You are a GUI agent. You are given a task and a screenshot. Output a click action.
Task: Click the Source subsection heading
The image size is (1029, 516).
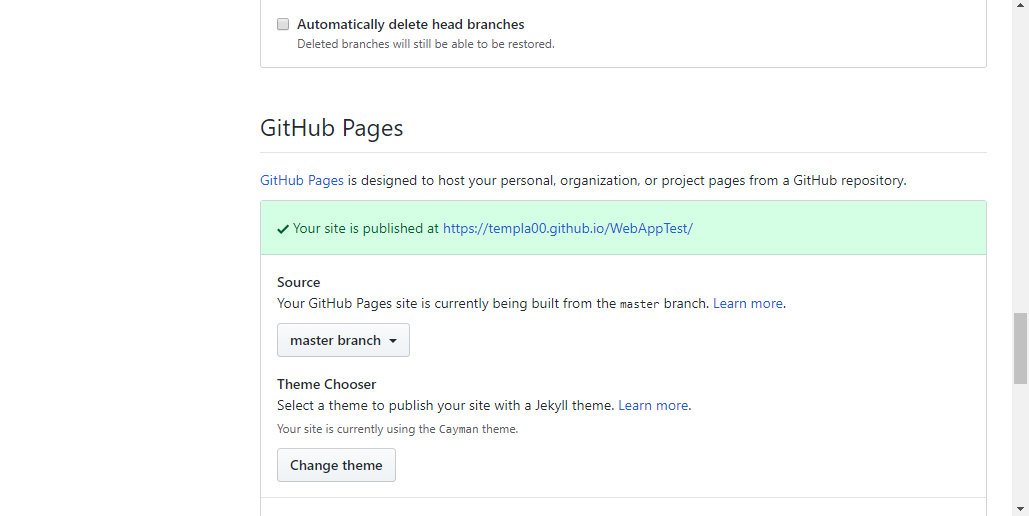point(298,282)
